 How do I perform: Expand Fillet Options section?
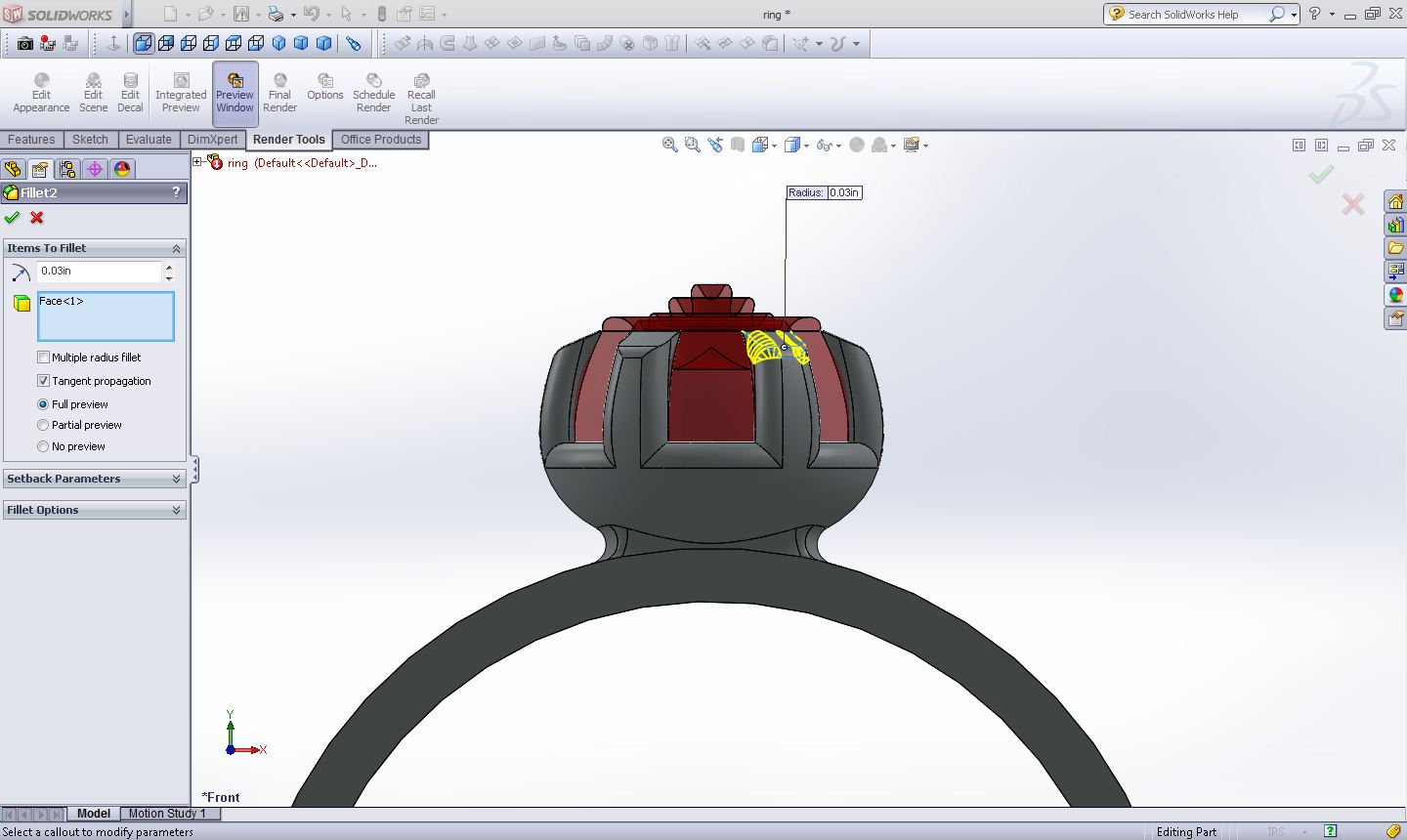click(x=176, y=510)
